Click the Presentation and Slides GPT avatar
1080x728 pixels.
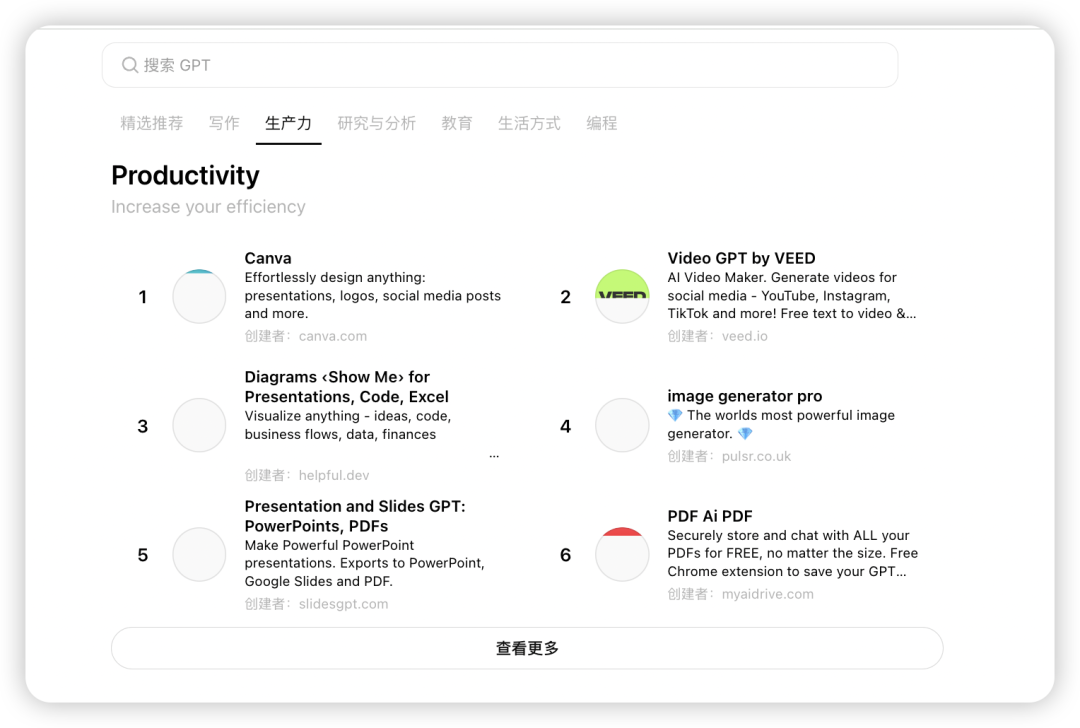click(x=199, y=554)
